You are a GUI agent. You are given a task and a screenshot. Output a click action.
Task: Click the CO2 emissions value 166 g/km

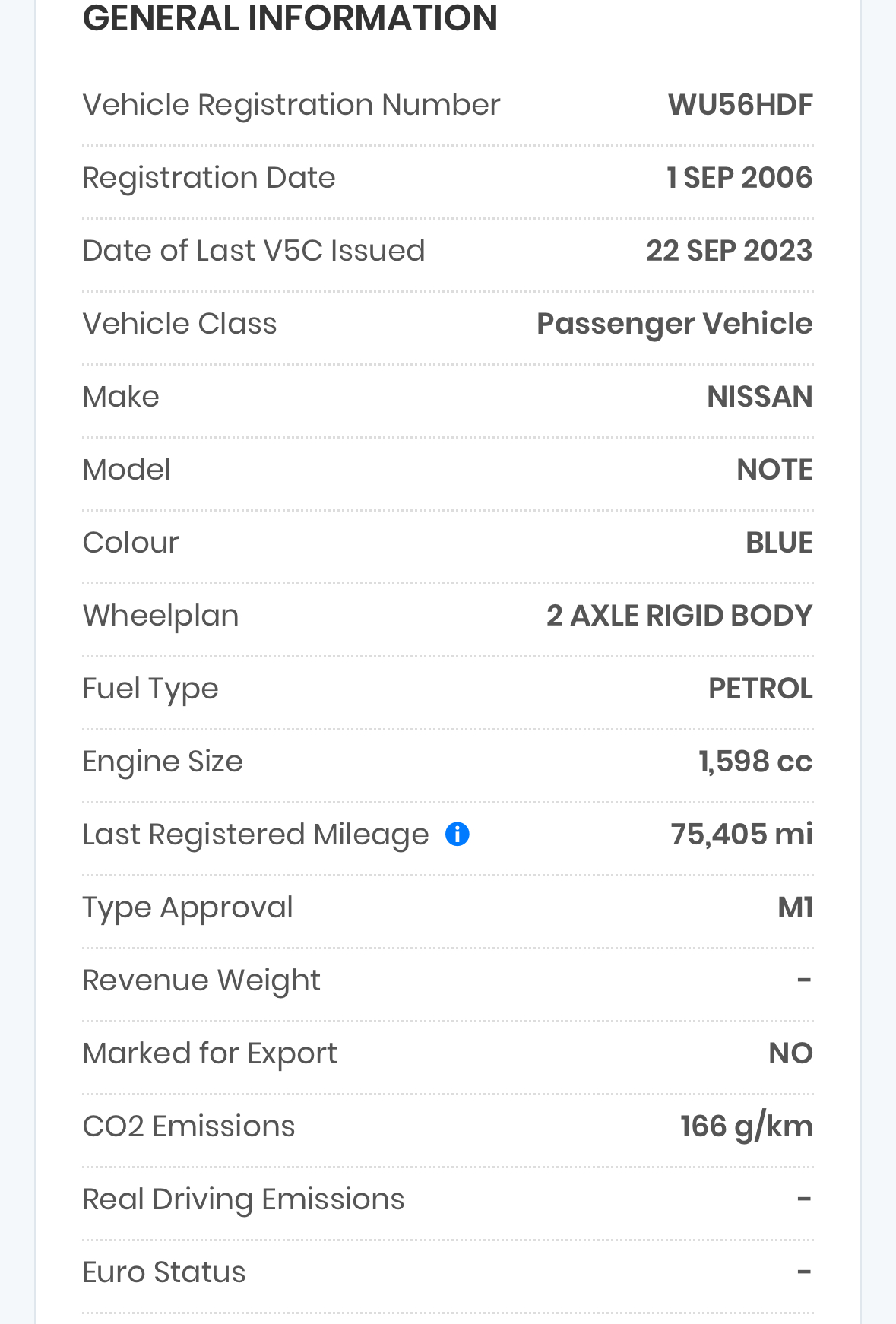[746, 1126]
